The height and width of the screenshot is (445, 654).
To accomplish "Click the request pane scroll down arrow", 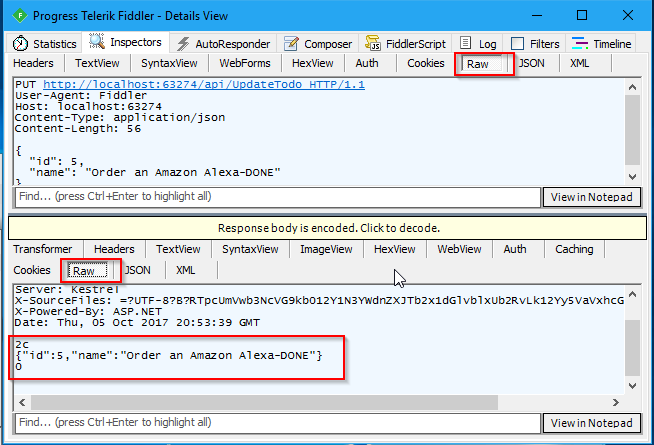I will tap(632, 176).
